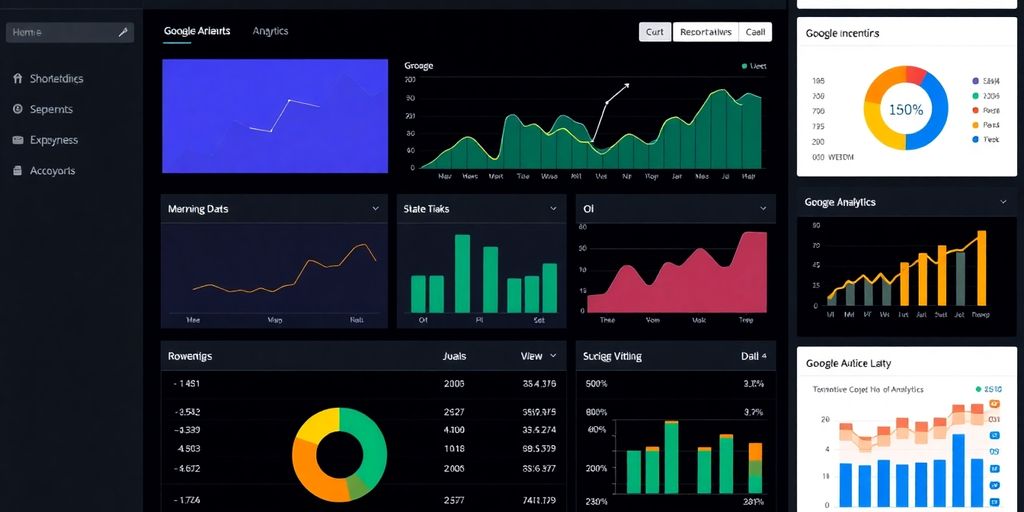Click the 500% label in Surigg Vitling
This screenshot has width=1024, height=512.
pos(597,384)
